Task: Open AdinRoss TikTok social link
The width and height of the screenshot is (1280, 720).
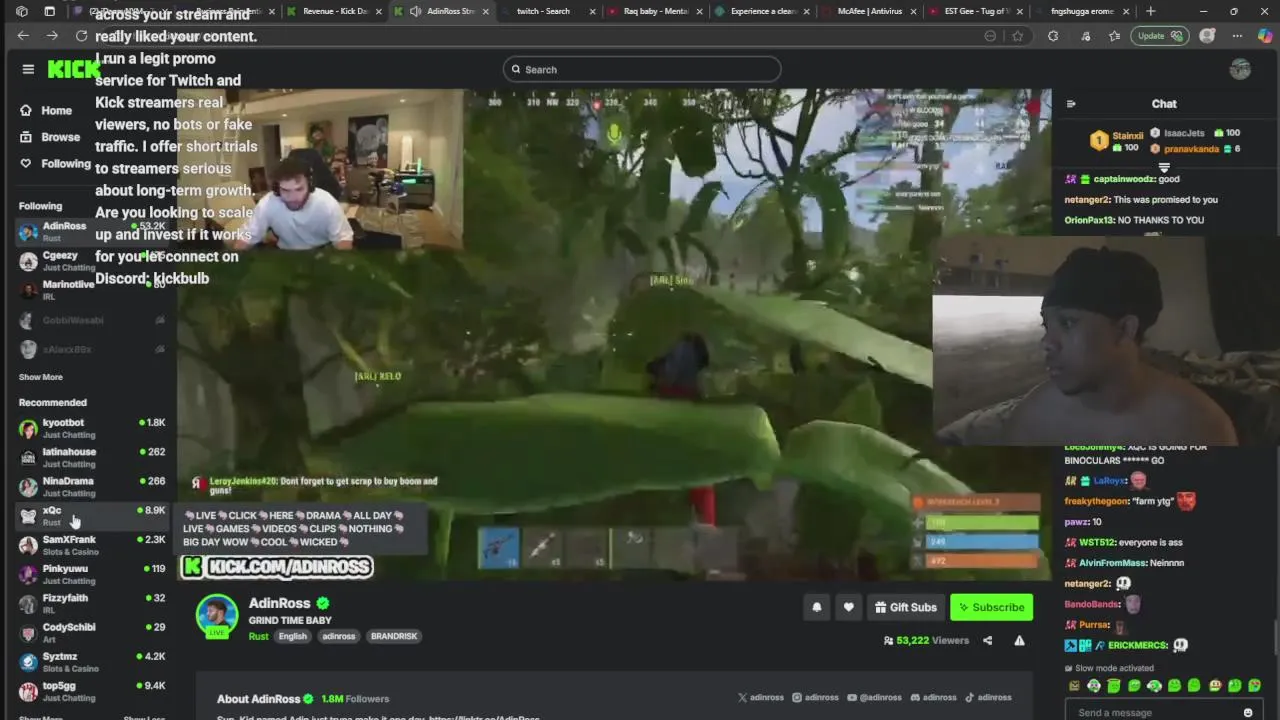Action: pyautogui.click(x=988, y=697)
